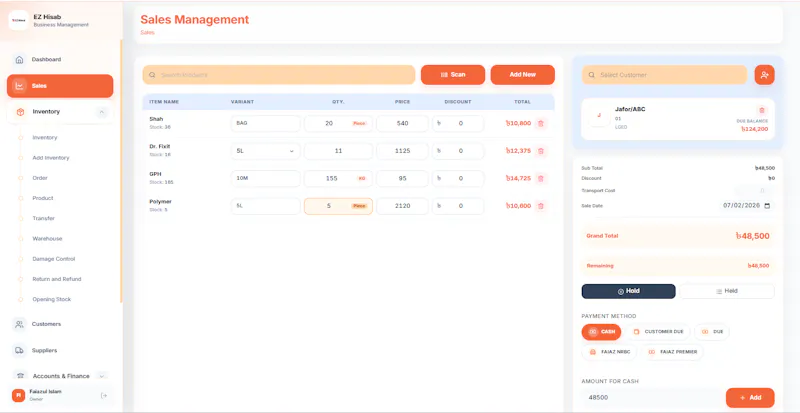The height and width of the screenshot is (413, 800).
Task: Click the Inventory box icon
Action: [20, 112]
